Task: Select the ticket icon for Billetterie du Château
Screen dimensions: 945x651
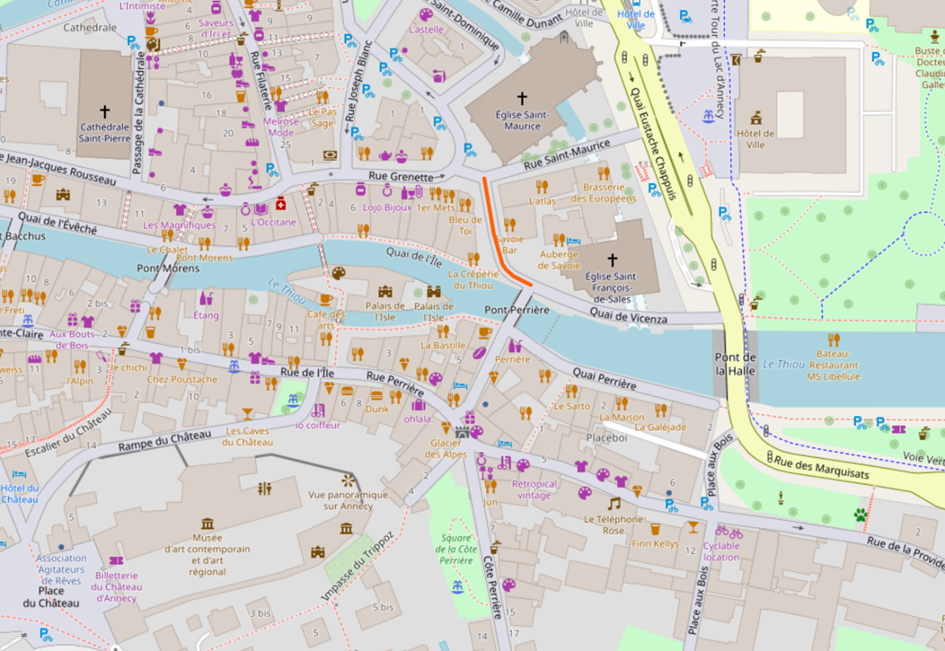Action: [116, 561]
